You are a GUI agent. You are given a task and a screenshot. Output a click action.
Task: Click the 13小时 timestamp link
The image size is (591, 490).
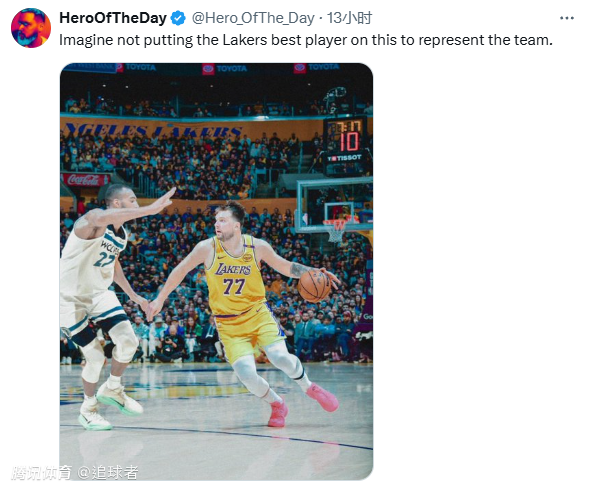349,18
